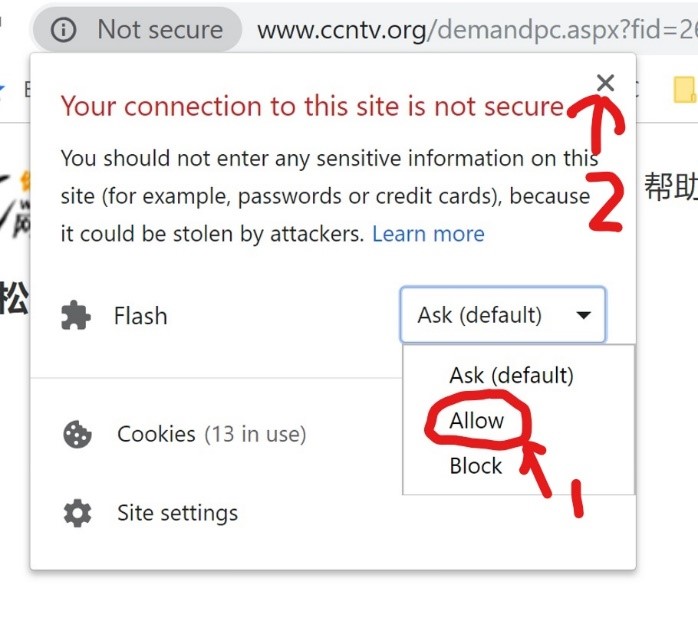
Task: Open the Flash permission dropdown
Action: (x=503, y=315)
